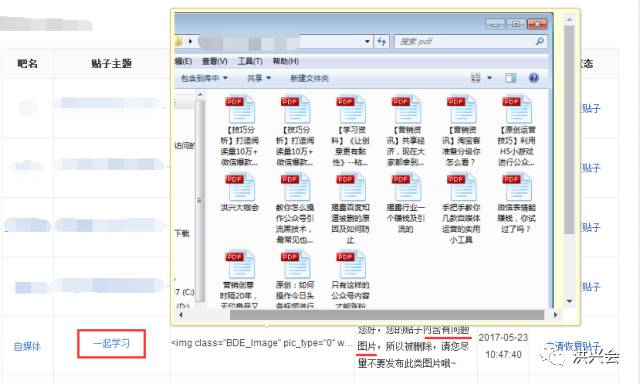Open the 洪兴大咖会 PDF file
Image resolution: width=640 pixels, height=384 pixels.
coord(240,193)
